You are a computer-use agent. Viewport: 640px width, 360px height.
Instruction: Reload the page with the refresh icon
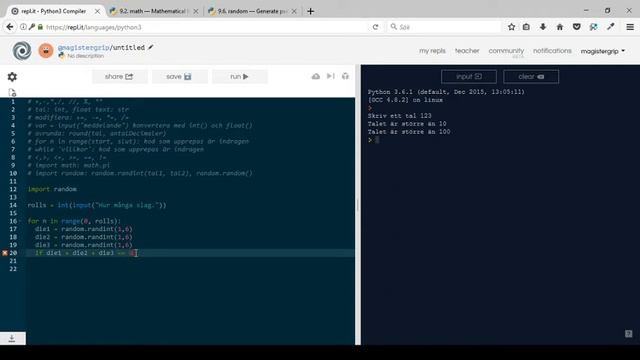375,27
